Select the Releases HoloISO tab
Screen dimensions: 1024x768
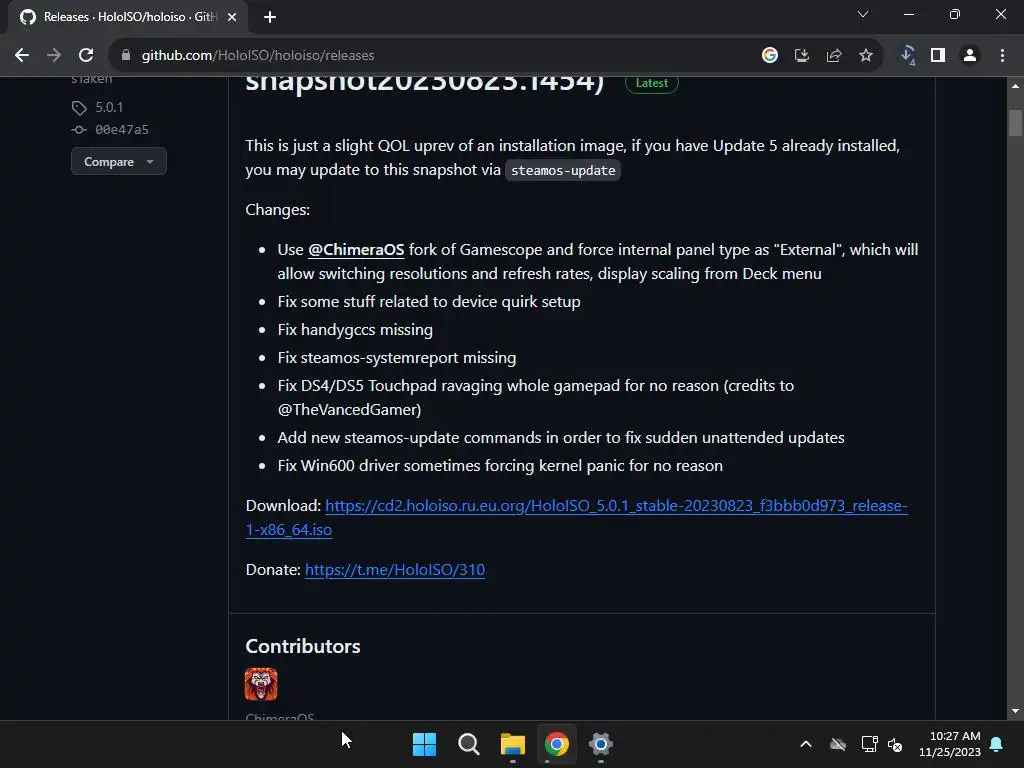pyautogui.click(x=127, y=17)
